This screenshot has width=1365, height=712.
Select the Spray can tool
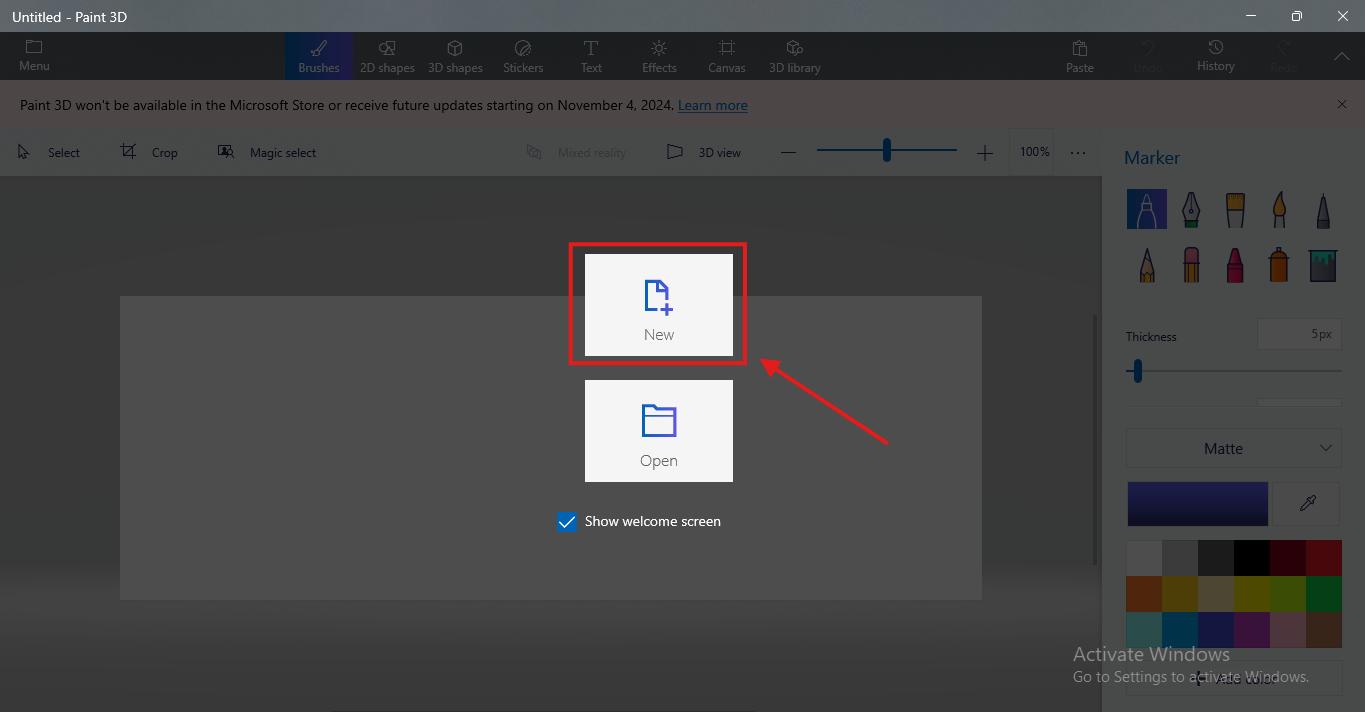click(1279, 265)
